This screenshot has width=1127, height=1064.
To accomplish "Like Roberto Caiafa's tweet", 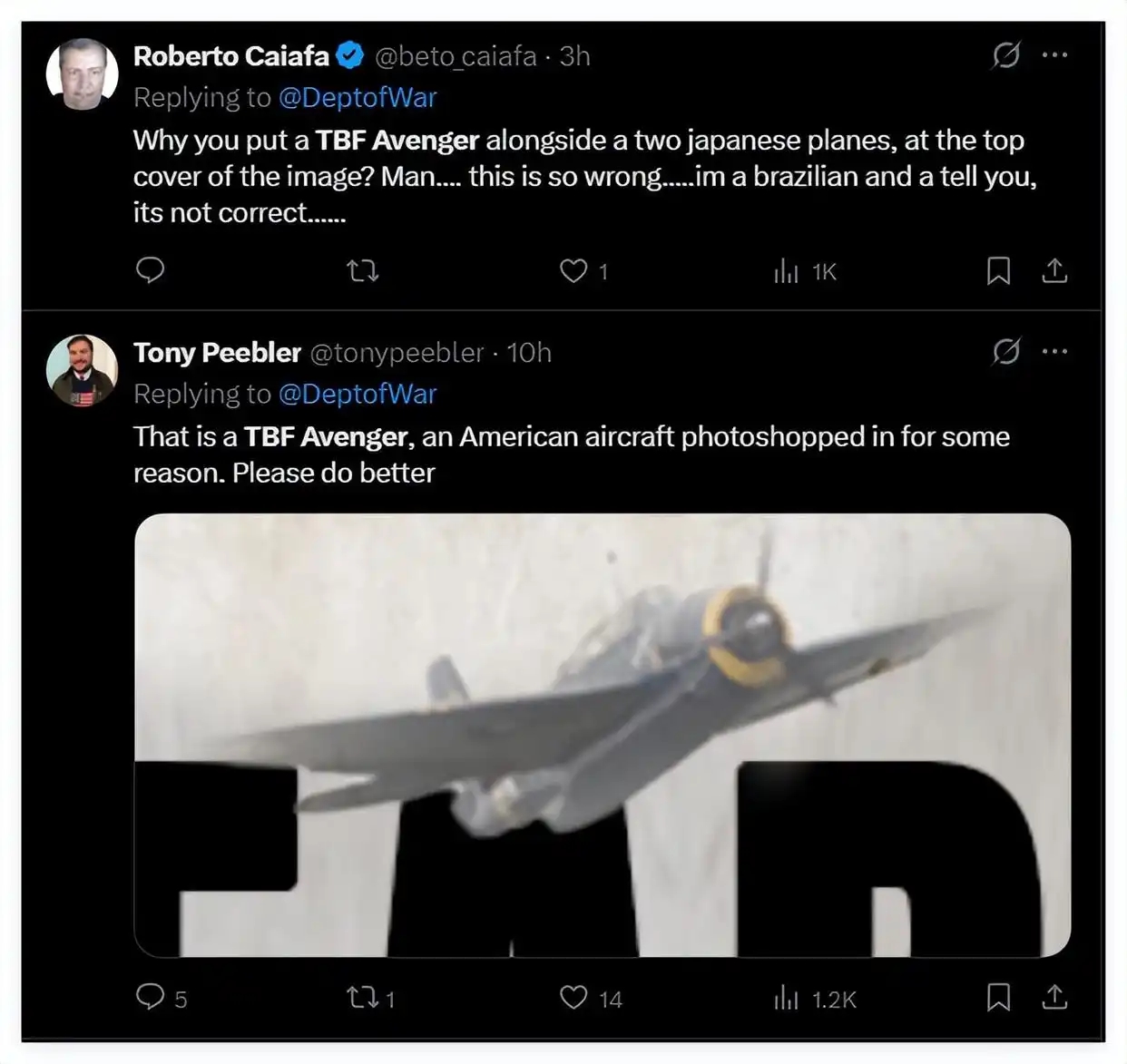I will [x=573, y=270].
